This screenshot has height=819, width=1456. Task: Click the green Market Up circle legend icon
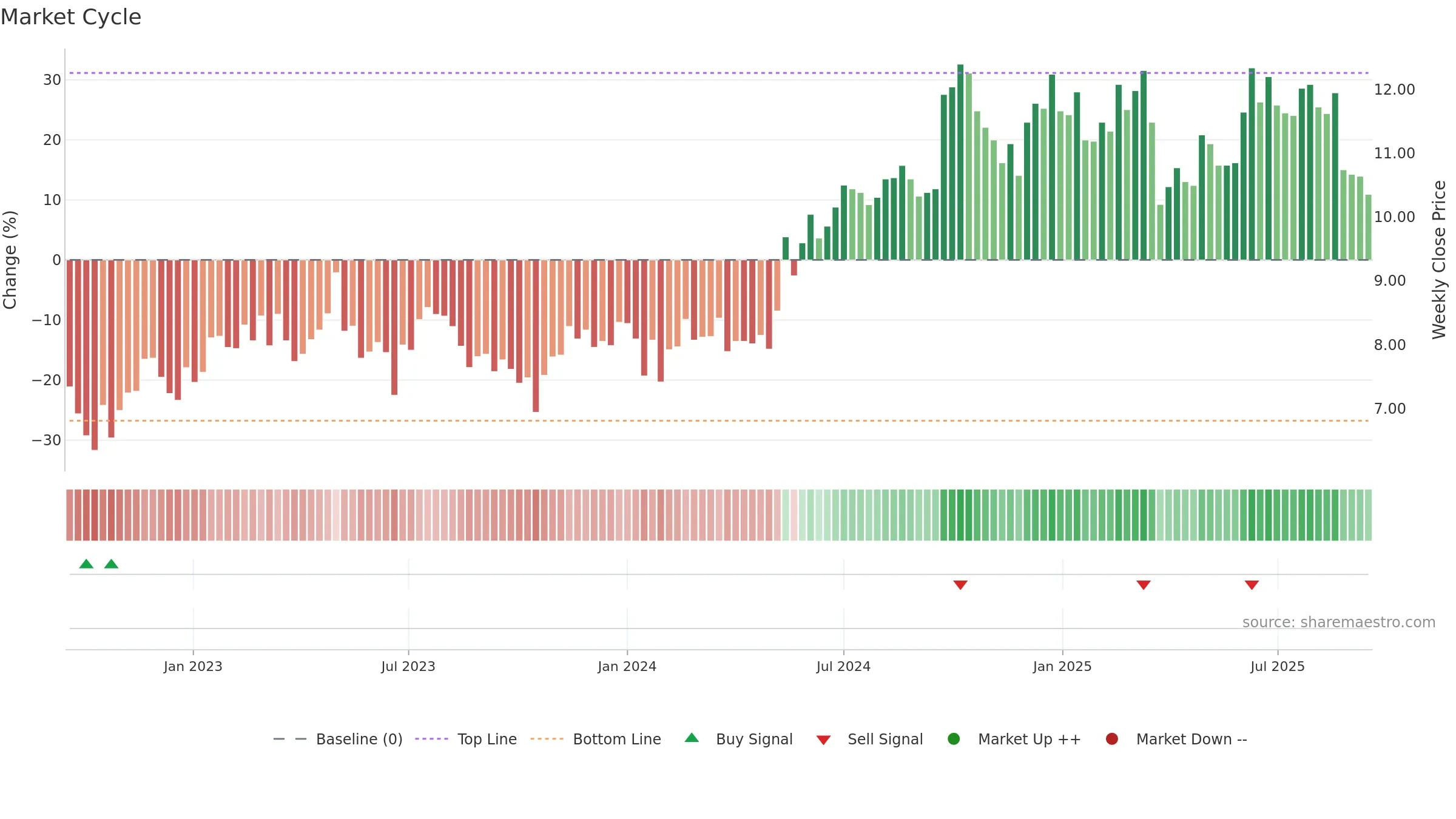click(954, 739)
